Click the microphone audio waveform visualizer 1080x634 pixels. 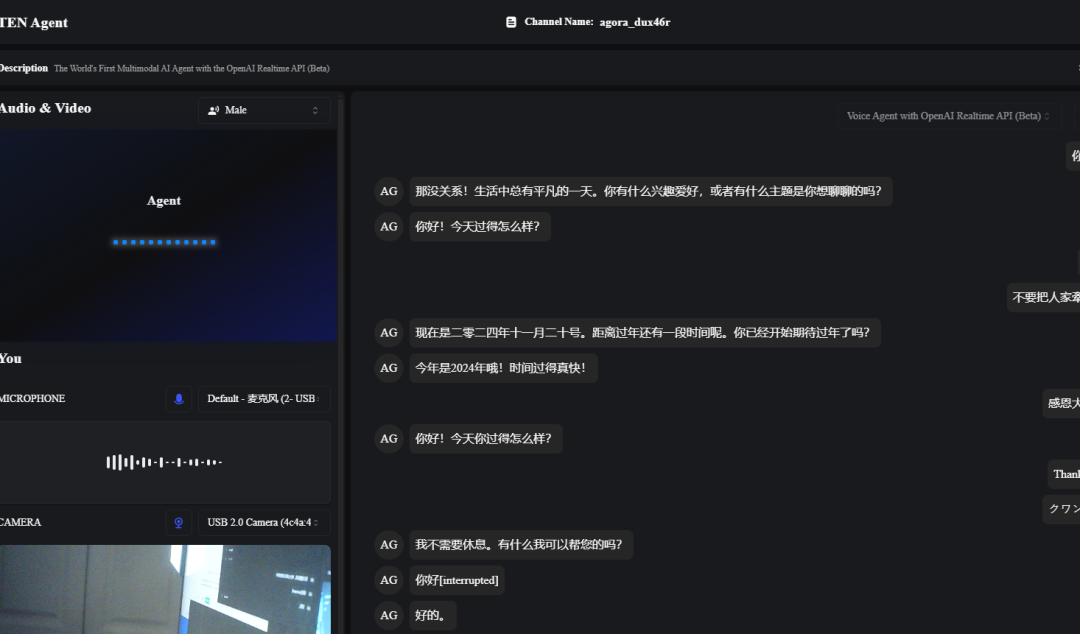(165, 462)
